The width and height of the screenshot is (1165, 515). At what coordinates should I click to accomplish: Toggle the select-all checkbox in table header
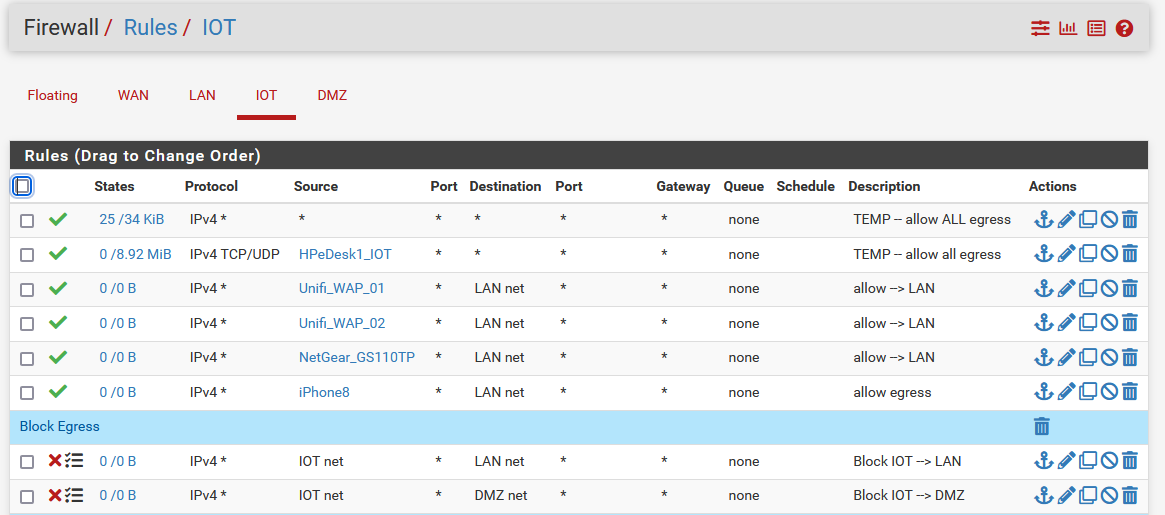[x=22, y=186]
